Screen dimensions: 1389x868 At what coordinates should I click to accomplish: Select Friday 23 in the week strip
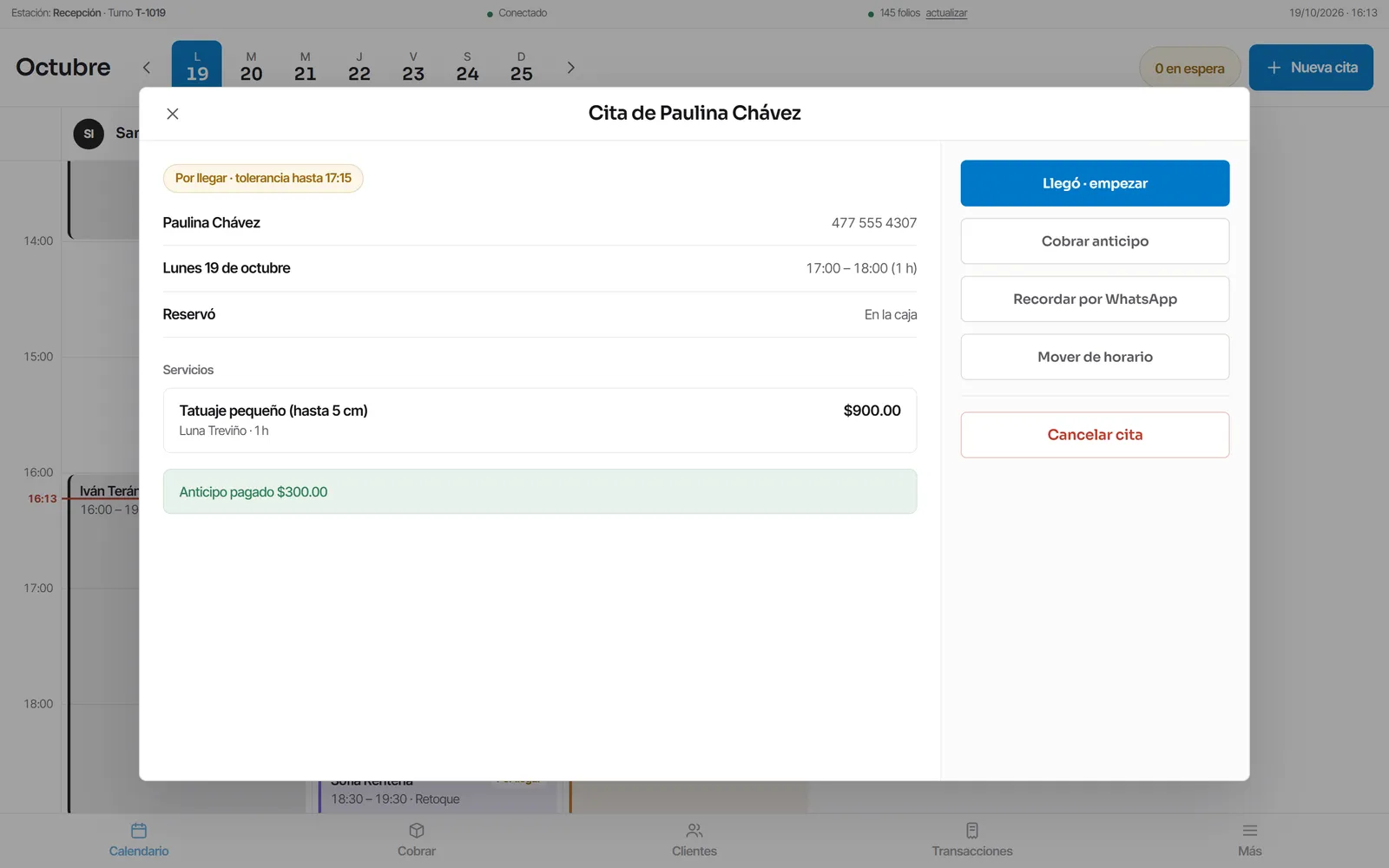(x=413, y=67)
